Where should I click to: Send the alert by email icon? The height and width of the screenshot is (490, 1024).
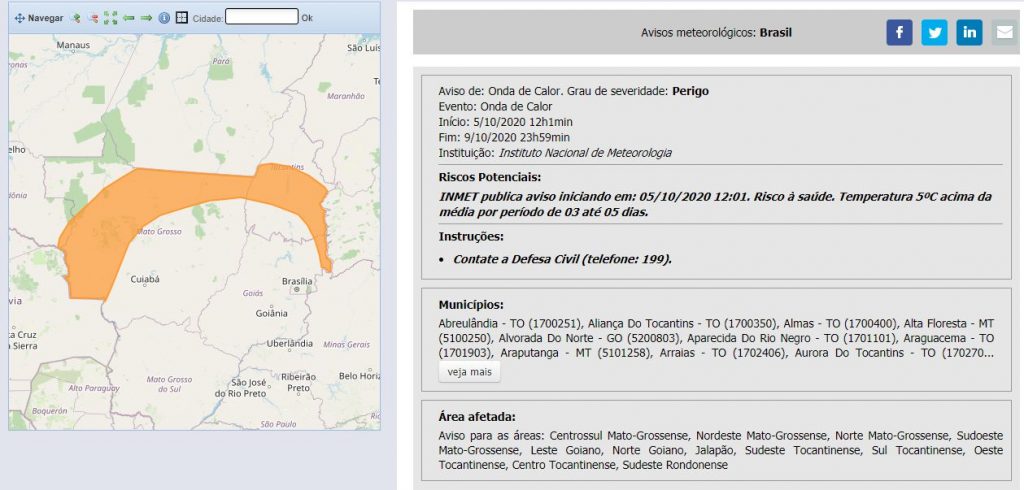click(x=1003, y=33)
